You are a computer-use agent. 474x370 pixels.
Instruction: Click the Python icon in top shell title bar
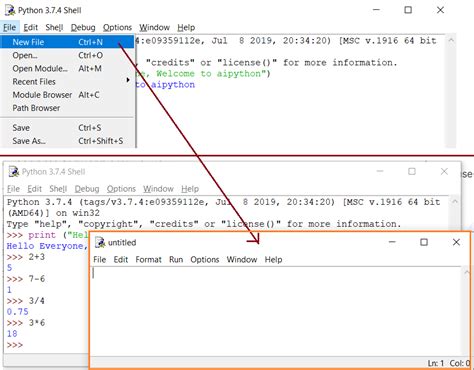[10, 10]
